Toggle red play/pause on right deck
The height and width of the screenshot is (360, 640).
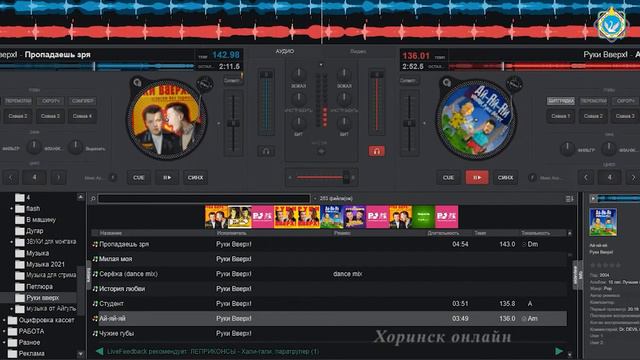click(x=477, y=178)
